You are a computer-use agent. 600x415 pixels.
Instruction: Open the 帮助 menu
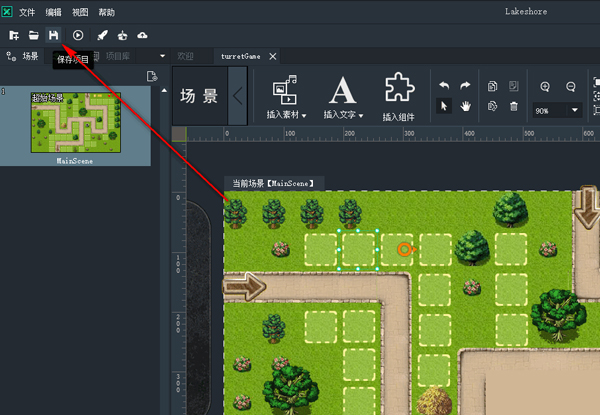click(106, 12)
